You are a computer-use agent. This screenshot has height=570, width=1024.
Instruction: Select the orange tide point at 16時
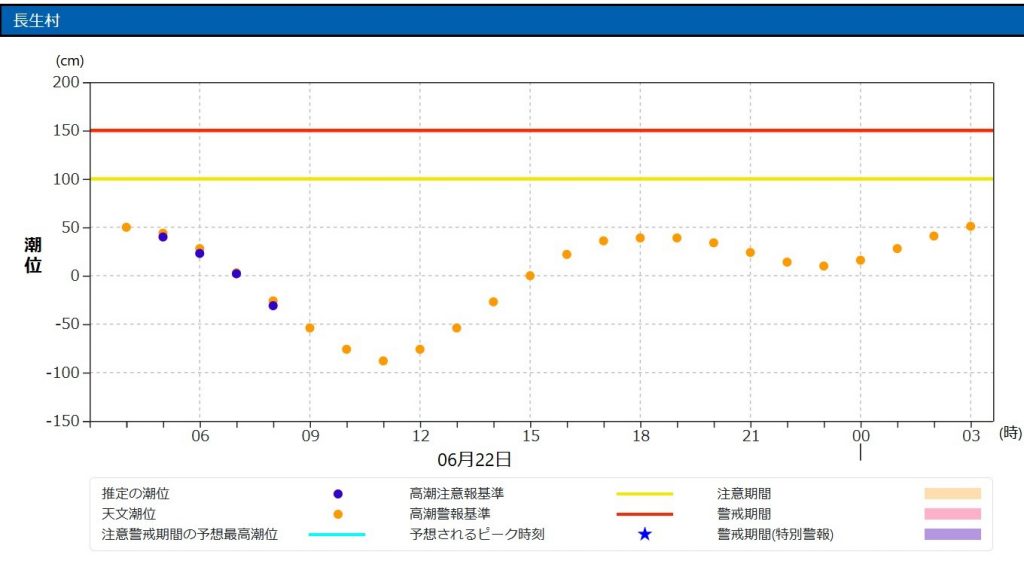566,254
